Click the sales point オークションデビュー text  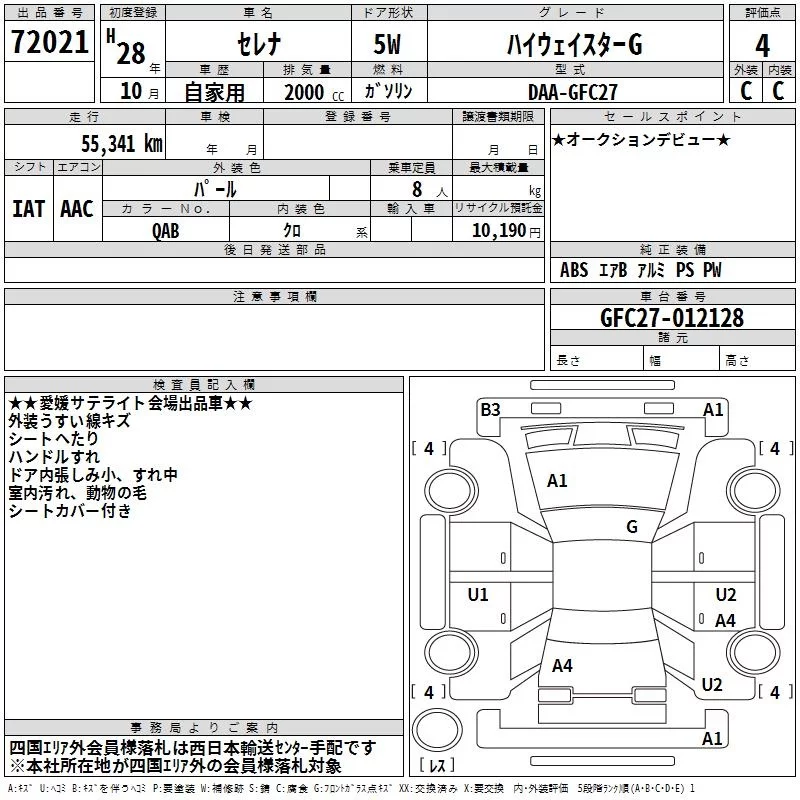pos(641,139)
